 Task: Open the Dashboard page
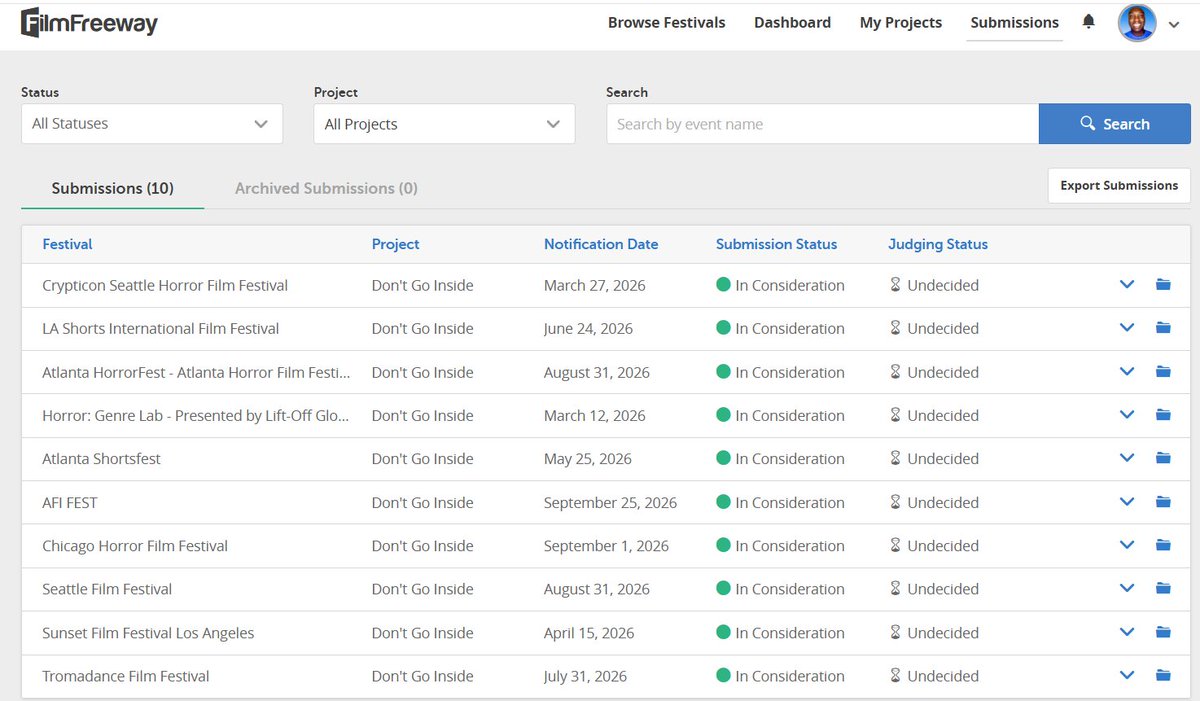[x=792, y=22]
